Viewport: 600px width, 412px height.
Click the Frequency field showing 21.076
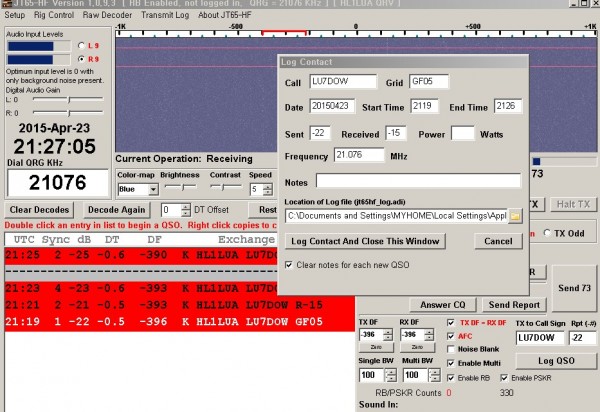(359, 155)
